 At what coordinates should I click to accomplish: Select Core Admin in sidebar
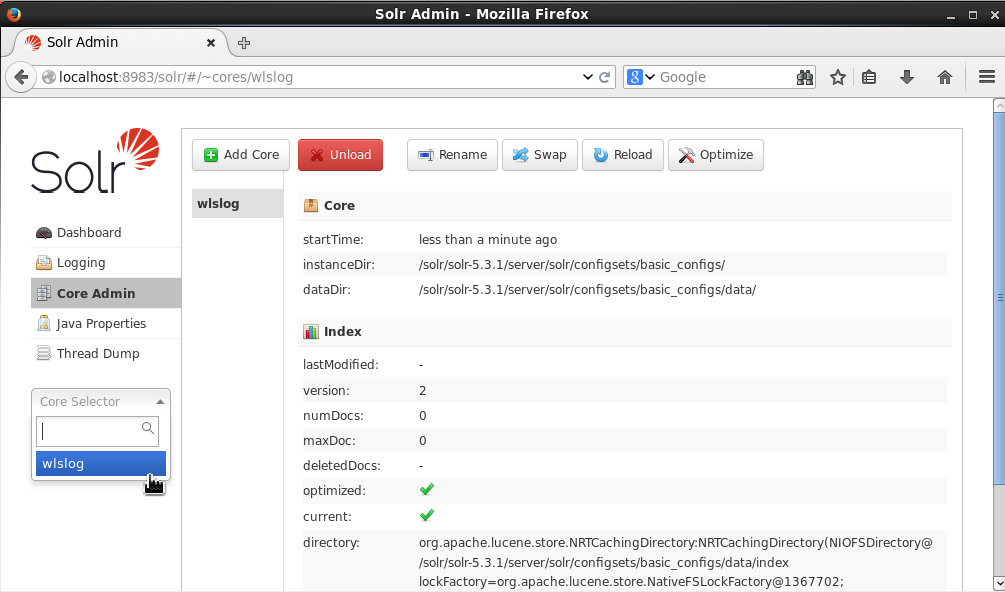click(x=106, y=293)
